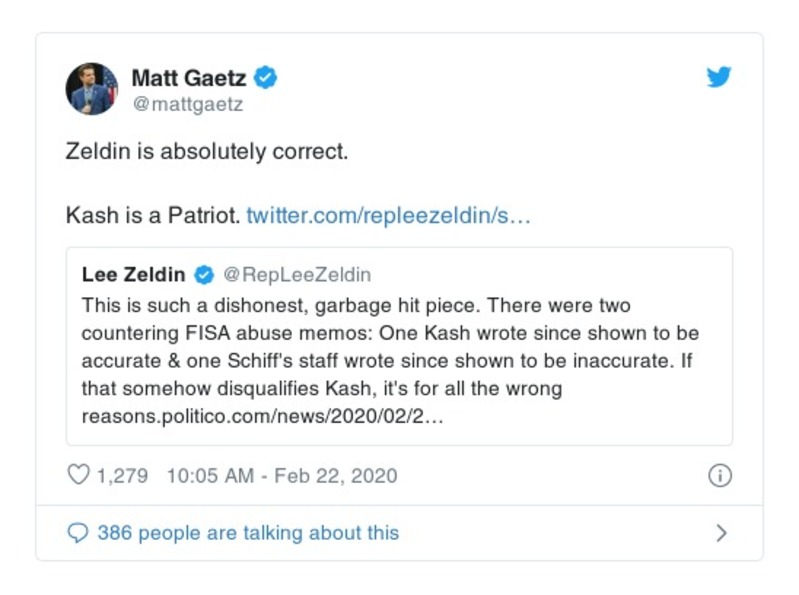Click the "Zeldin is absolutely correct." tweet text

click(x=206, y=153)
